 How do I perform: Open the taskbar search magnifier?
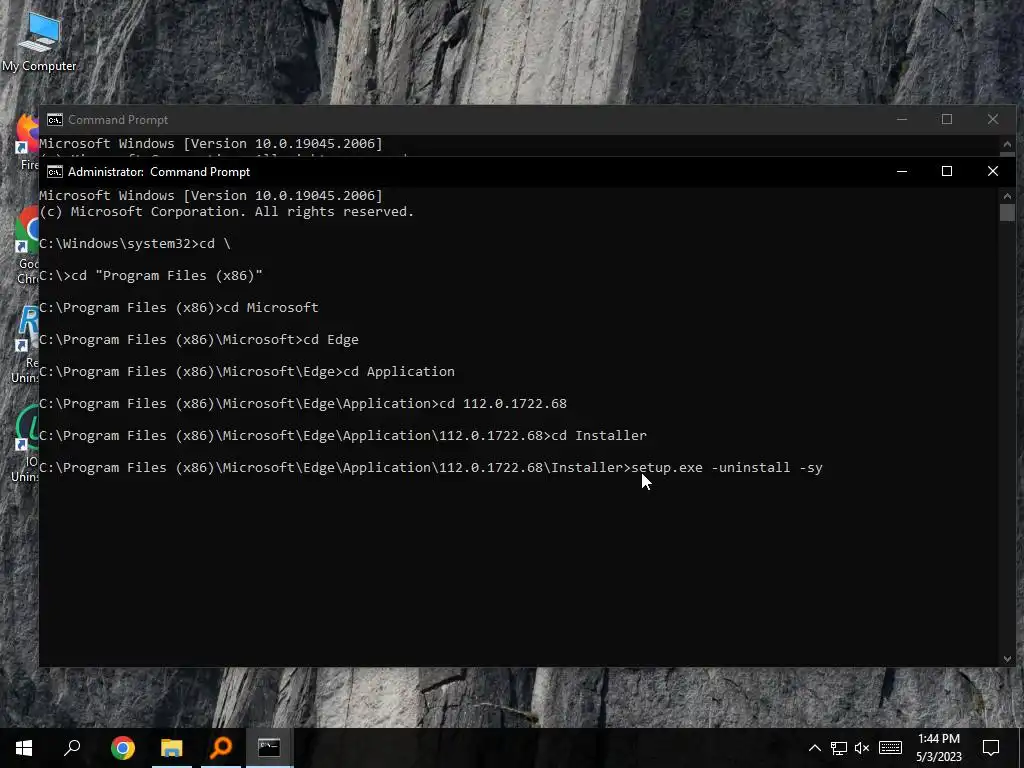point(72,747)
